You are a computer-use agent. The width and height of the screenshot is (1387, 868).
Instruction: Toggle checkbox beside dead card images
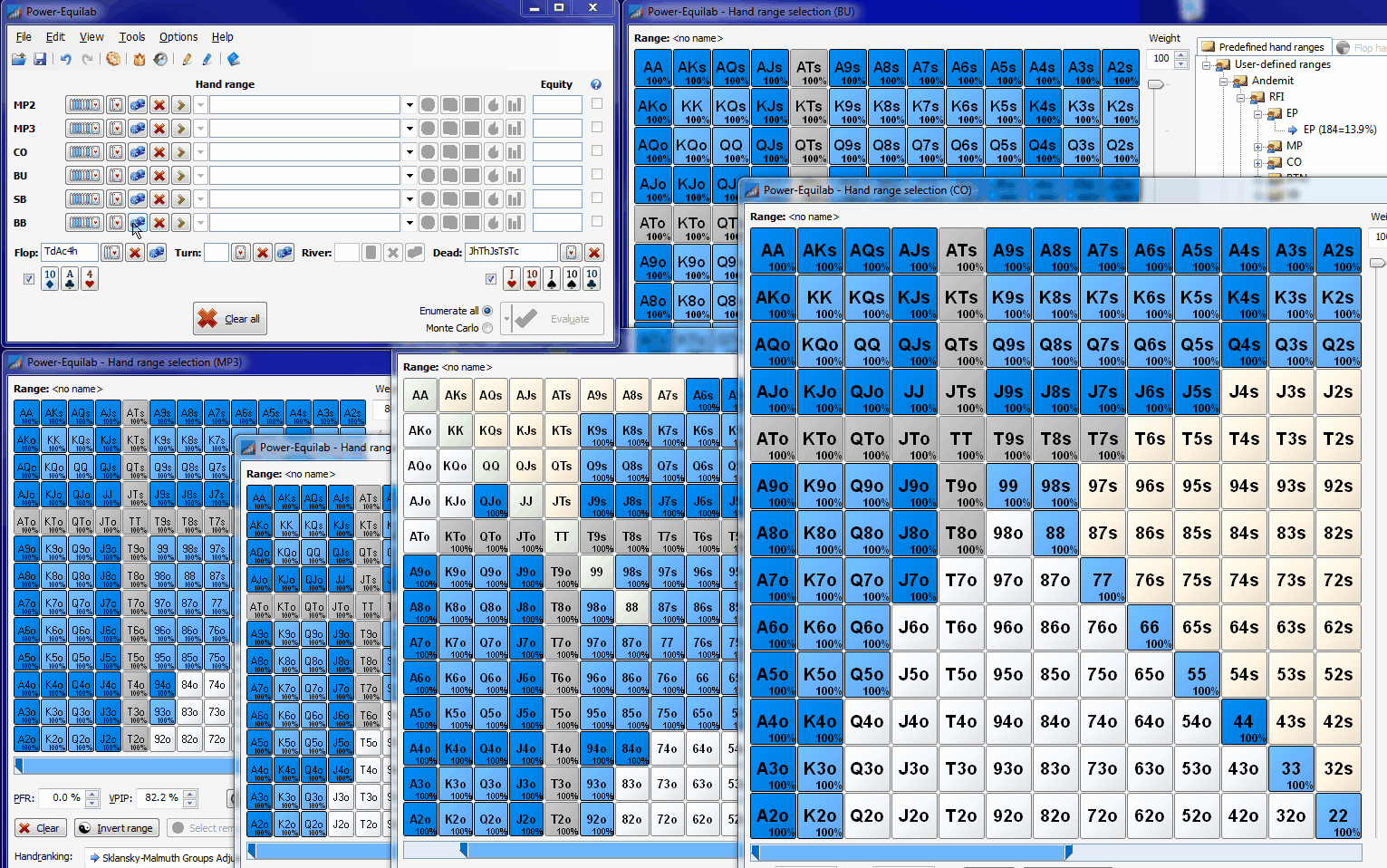click(x=491, y=279)
